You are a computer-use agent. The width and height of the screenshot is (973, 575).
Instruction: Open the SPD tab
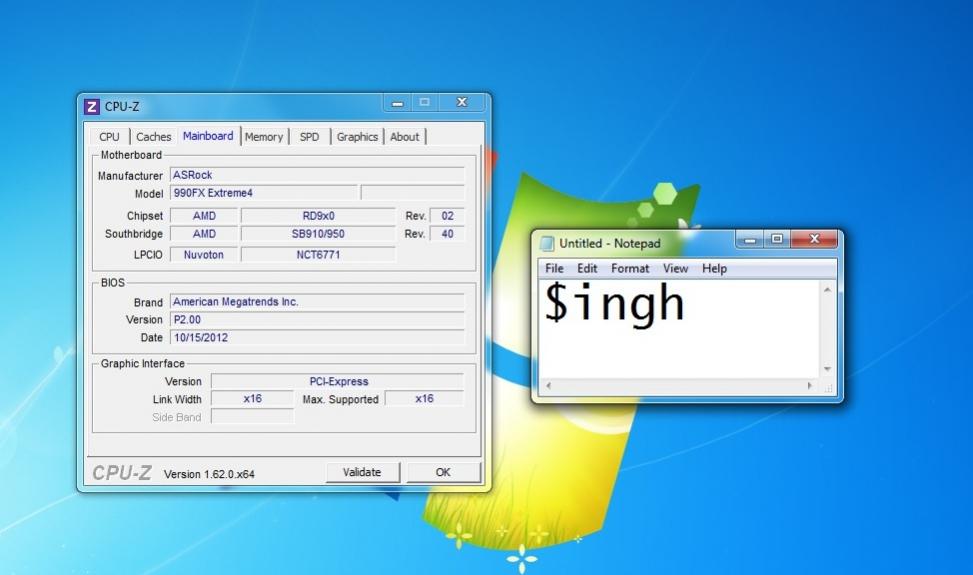[309, 136]
